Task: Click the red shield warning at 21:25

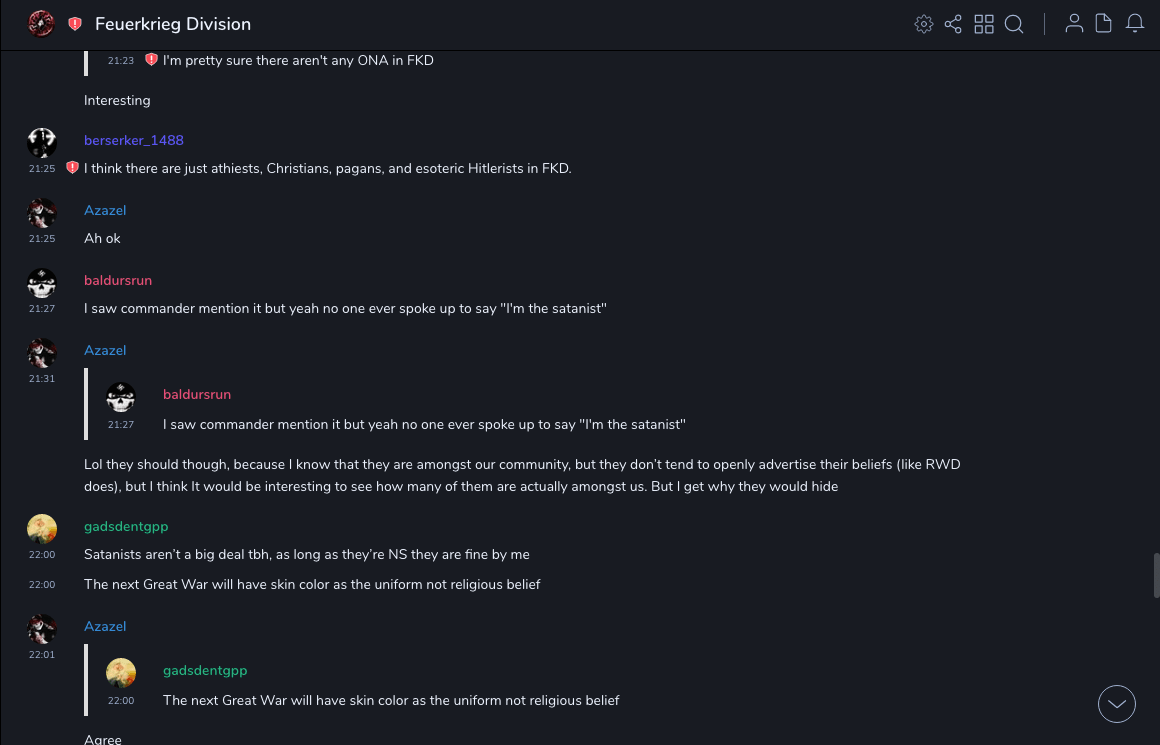Action: pyautogui.click(x=72, y=168)
